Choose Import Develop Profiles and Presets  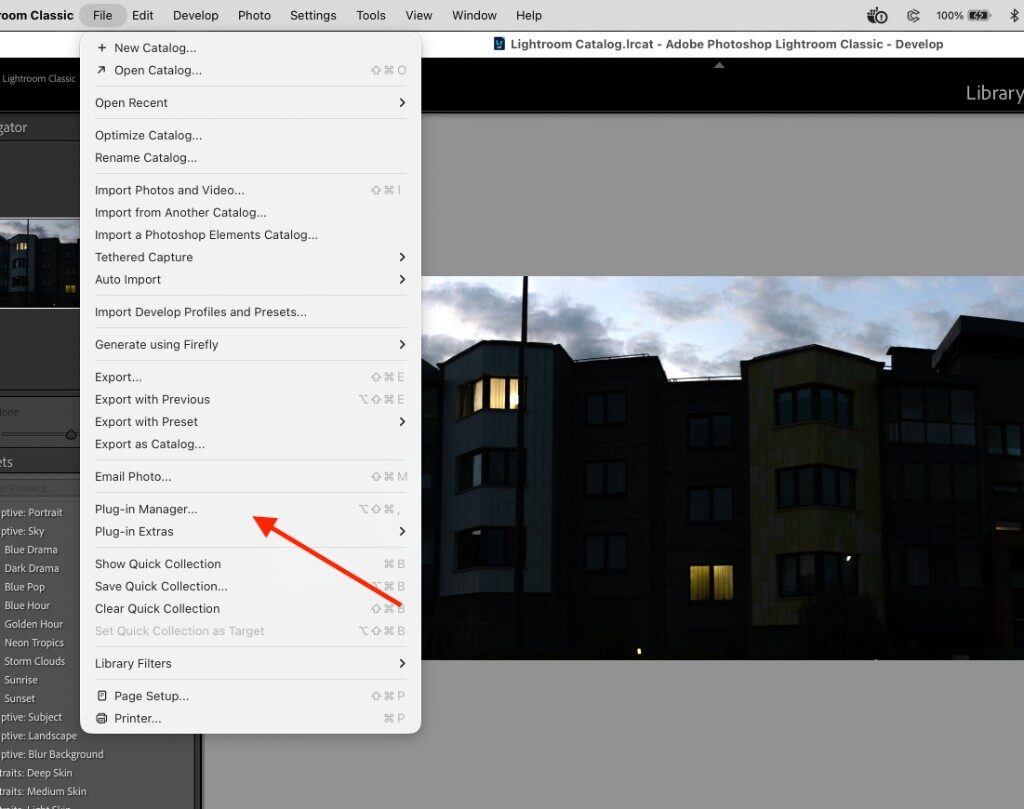tap(250, 312)
